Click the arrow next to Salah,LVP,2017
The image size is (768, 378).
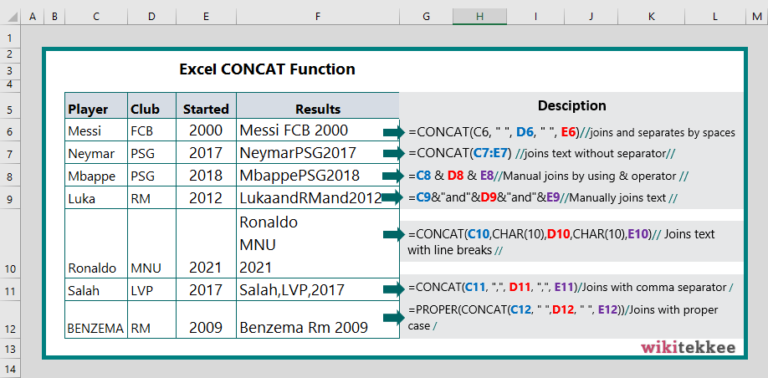pyautogui.click(x=394, y=288)
